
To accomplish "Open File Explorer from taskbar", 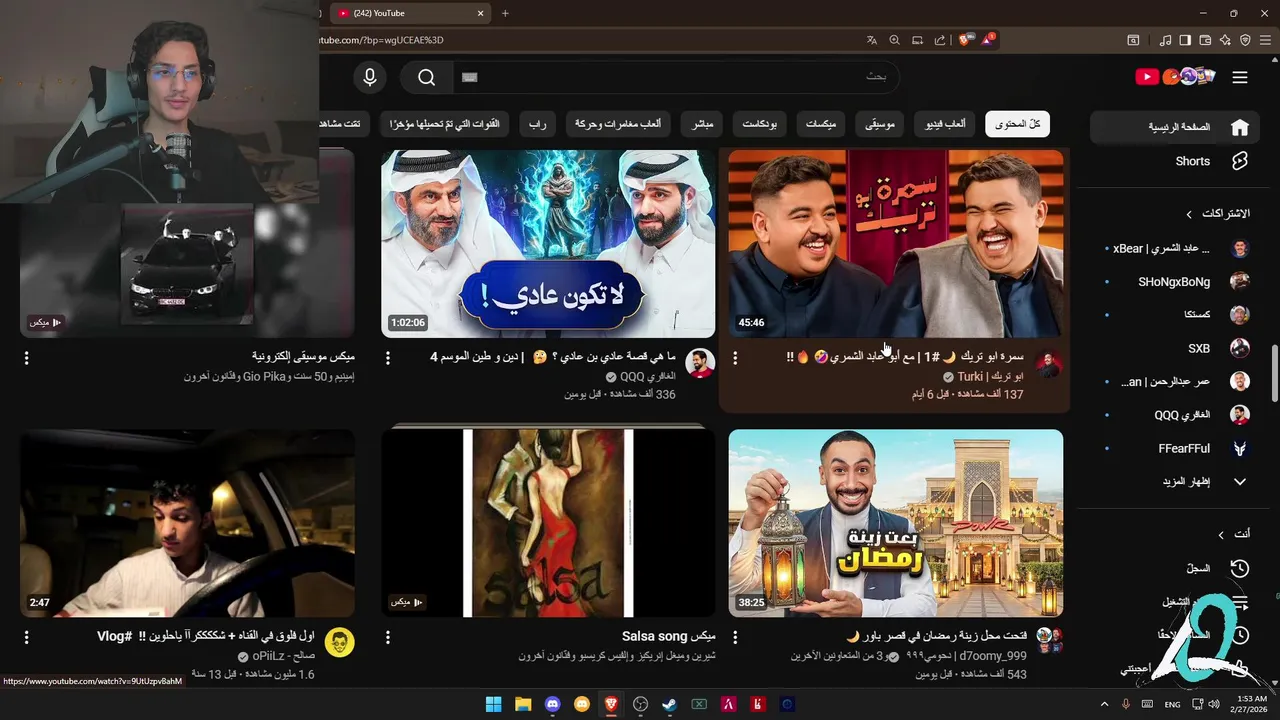I will coord(523,704).
